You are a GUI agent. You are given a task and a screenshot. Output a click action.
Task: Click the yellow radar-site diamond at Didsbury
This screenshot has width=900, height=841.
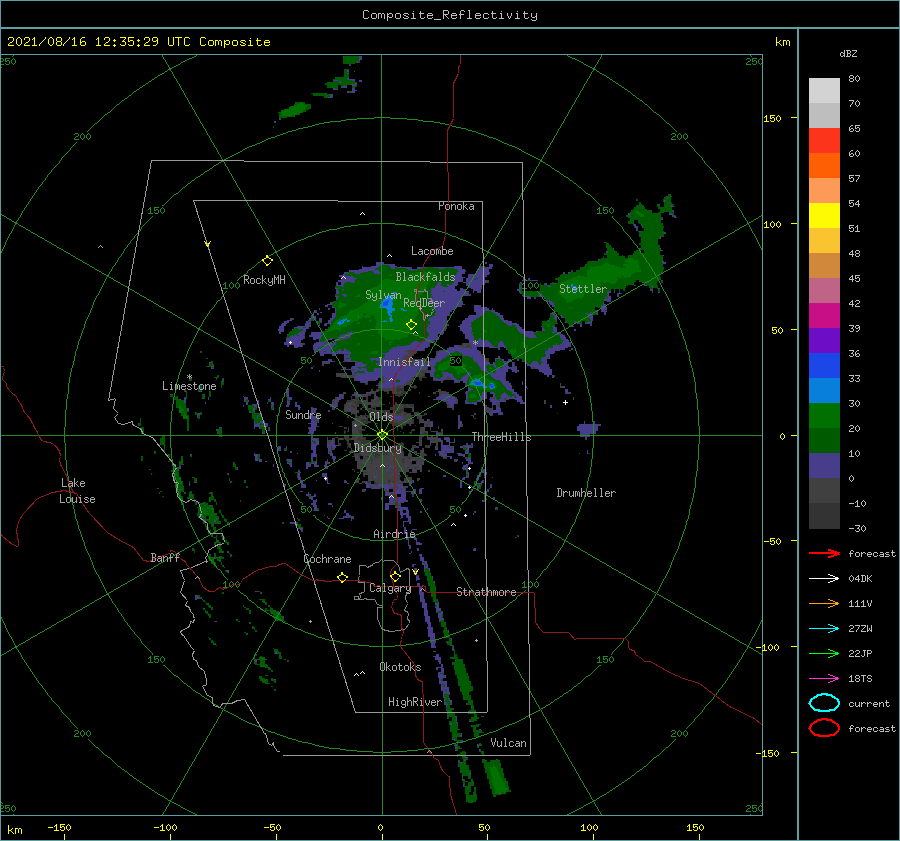coord(382,435)
